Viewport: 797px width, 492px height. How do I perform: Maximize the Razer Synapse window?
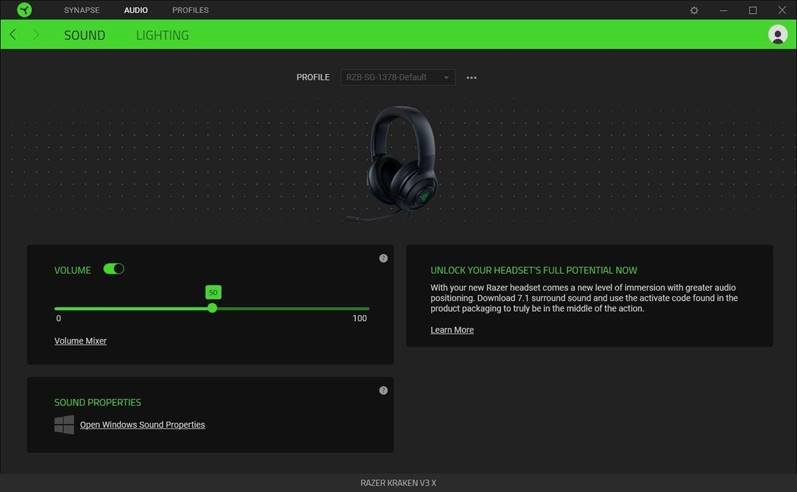753,10
